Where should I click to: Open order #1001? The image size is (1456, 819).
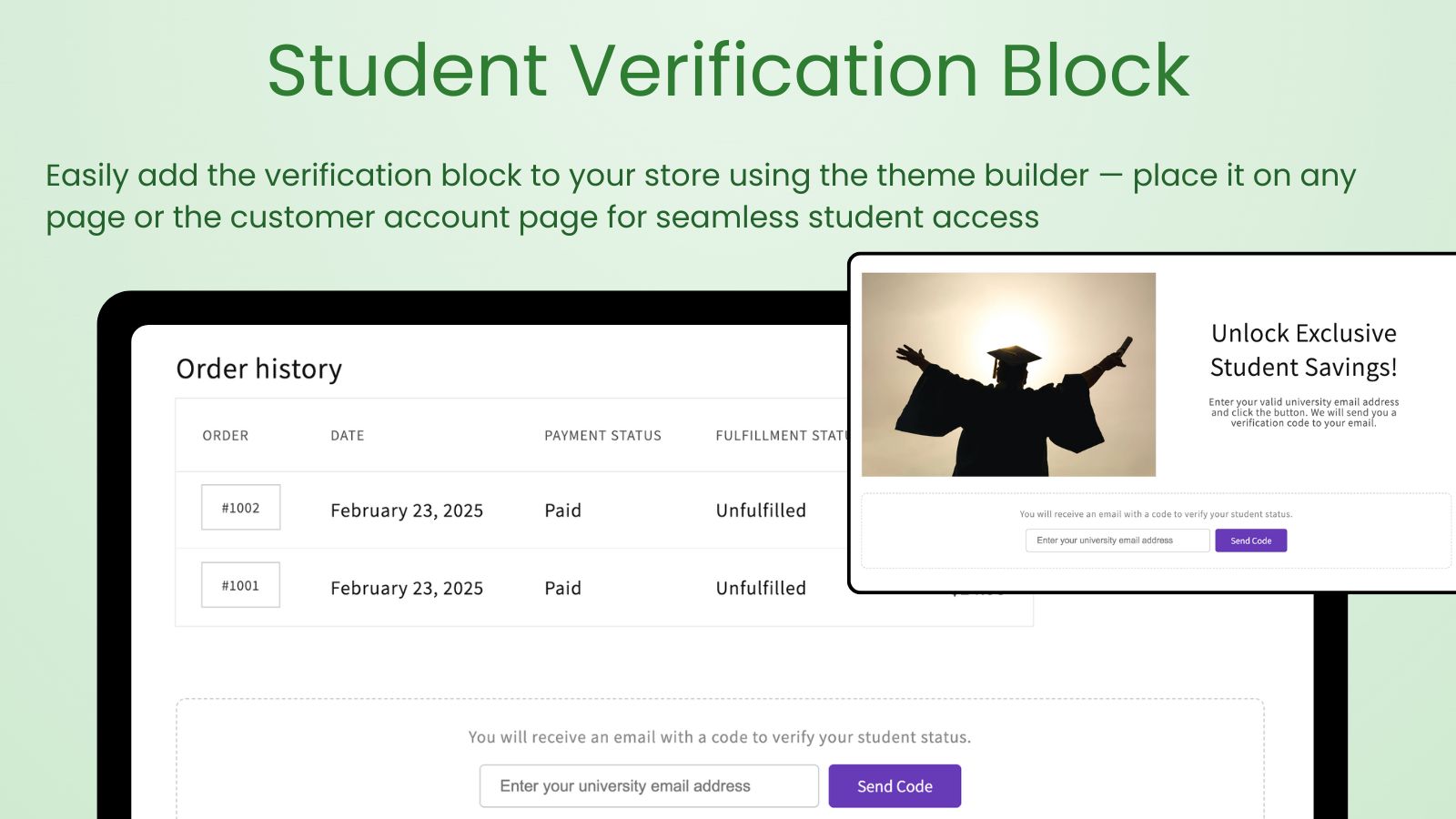click(240, 585)
